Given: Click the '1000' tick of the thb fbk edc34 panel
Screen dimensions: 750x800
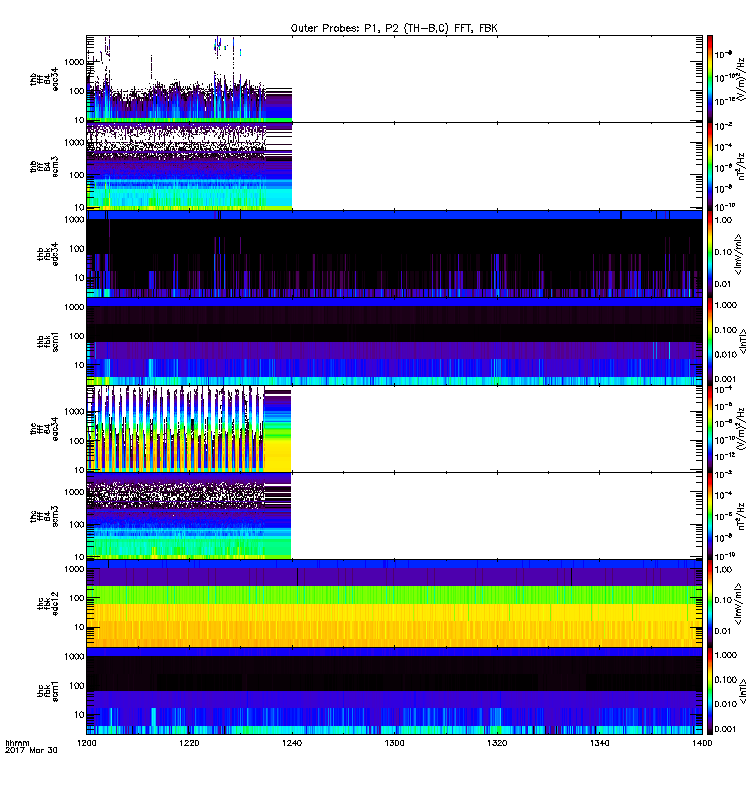Looking at the screenshot, I should click(x=74, y=219).
